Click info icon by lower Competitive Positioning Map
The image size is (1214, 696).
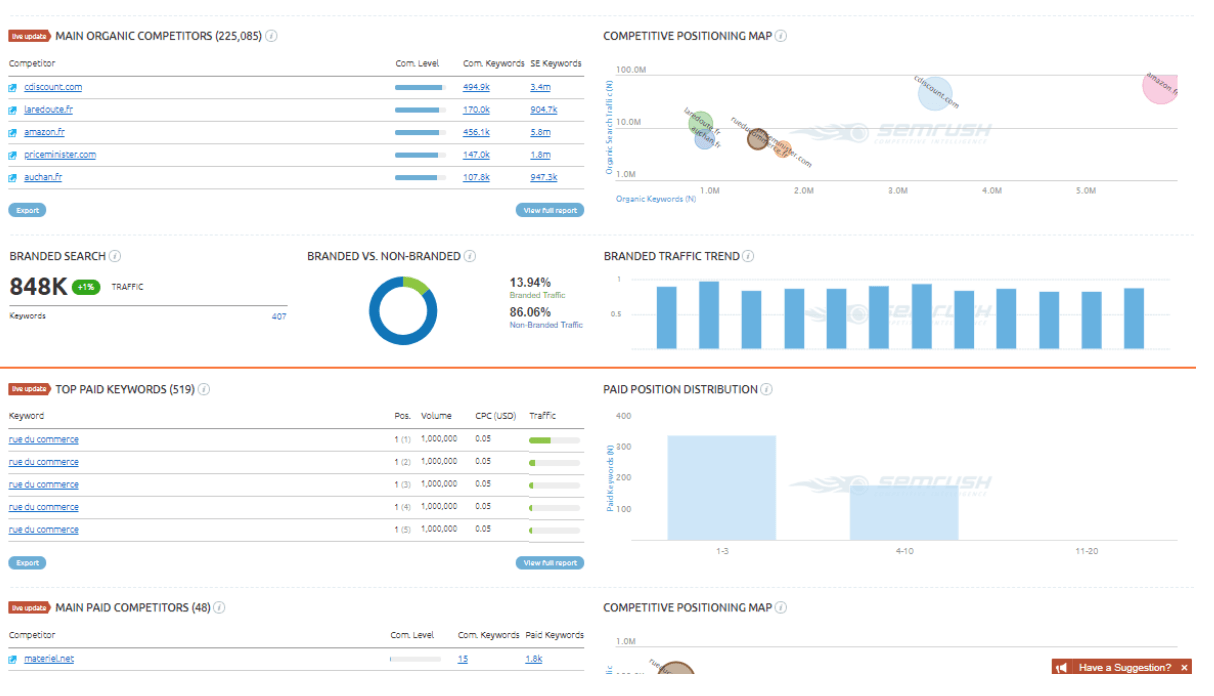coord(781,607)
